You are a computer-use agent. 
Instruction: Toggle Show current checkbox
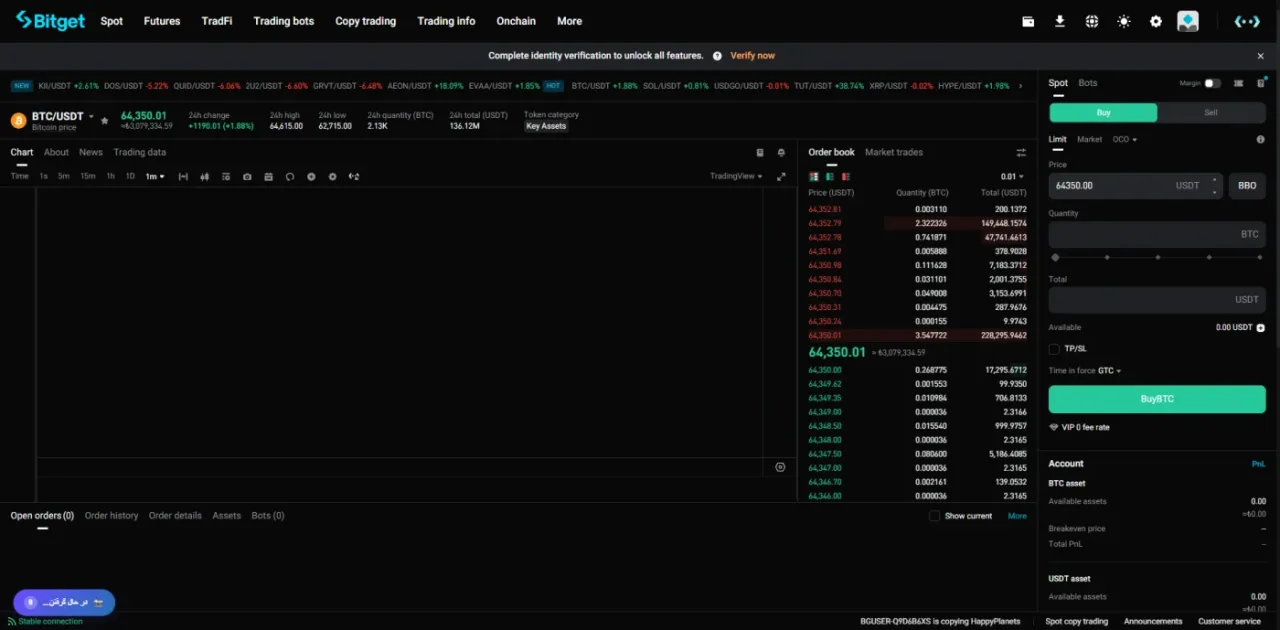pos(934,516)
